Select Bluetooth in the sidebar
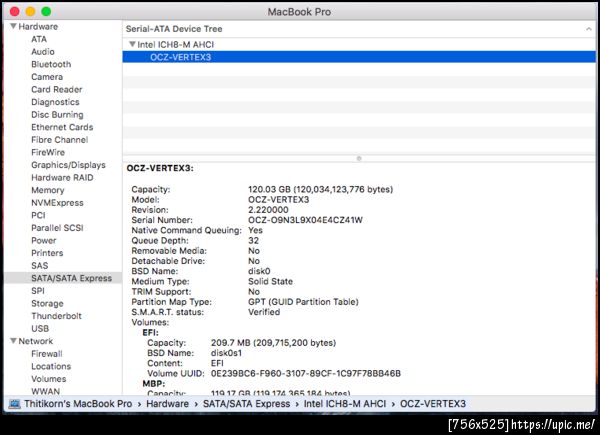 [51, 64]
